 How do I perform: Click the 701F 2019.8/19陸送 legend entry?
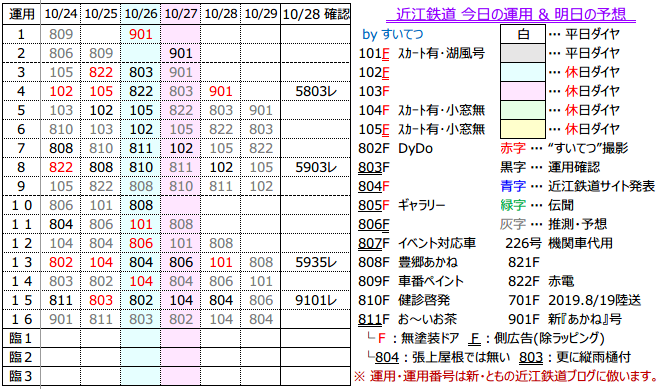tap(574, 300)
